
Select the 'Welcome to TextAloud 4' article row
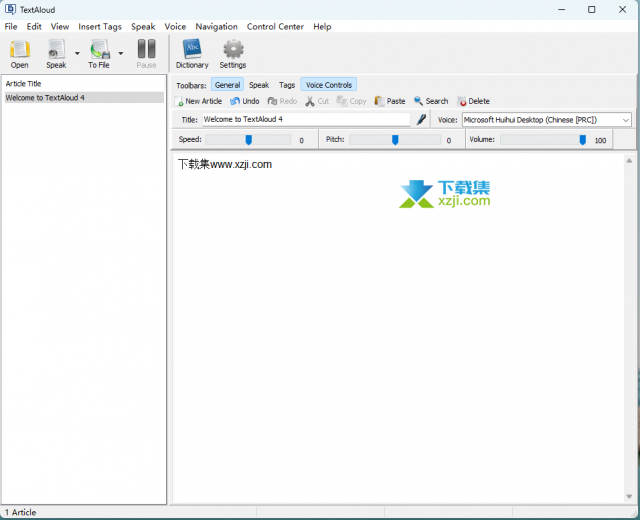pos(84,98)
